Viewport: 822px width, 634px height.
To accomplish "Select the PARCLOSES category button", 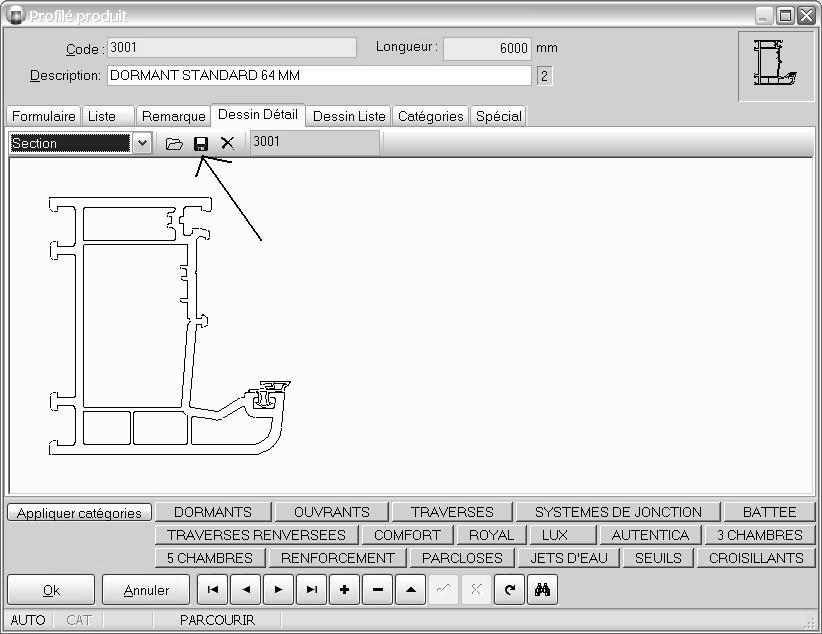I will click(x=462, y=558).
